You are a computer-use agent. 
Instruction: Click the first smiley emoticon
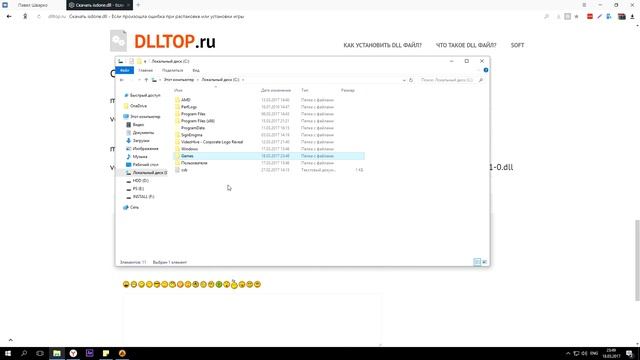(126, 284)
